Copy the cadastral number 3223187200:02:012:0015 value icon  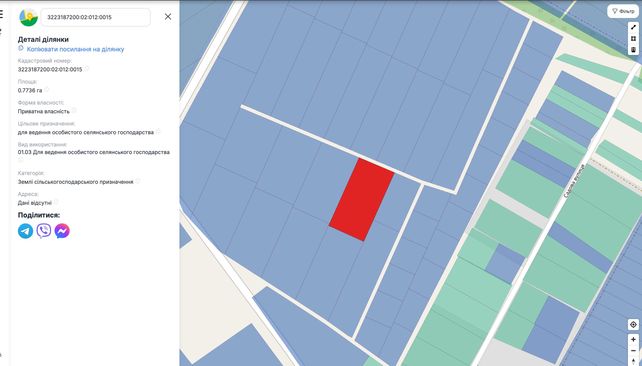tap(86, 69)
